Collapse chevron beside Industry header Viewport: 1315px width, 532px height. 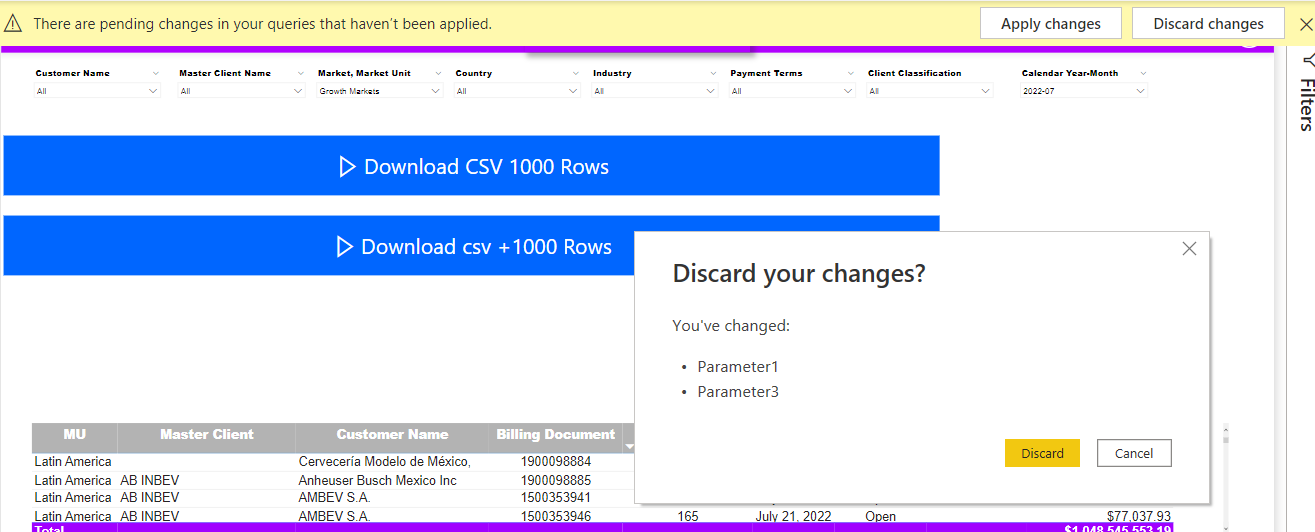tap(714, 73)
